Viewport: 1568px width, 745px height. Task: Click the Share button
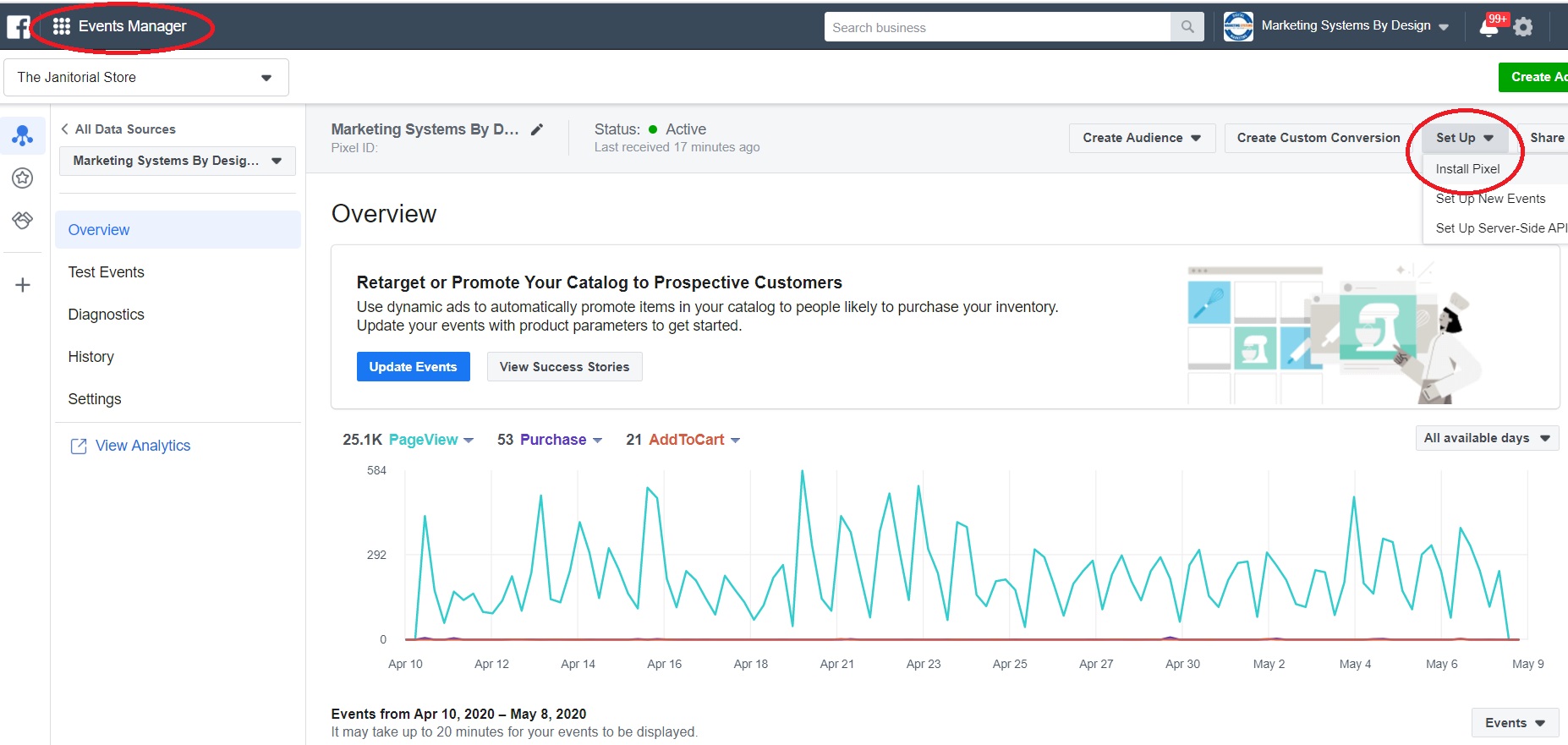pyautogui.click(x=1546, y=138)
